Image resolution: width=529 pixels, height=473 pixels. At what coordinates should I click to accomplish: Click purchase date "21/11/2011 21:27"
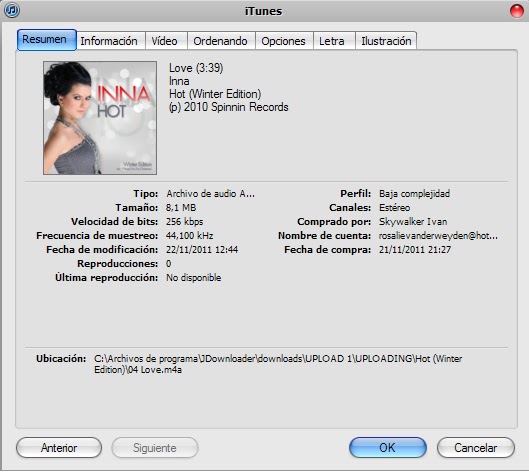pyautogui.click(x=415, y=250)
